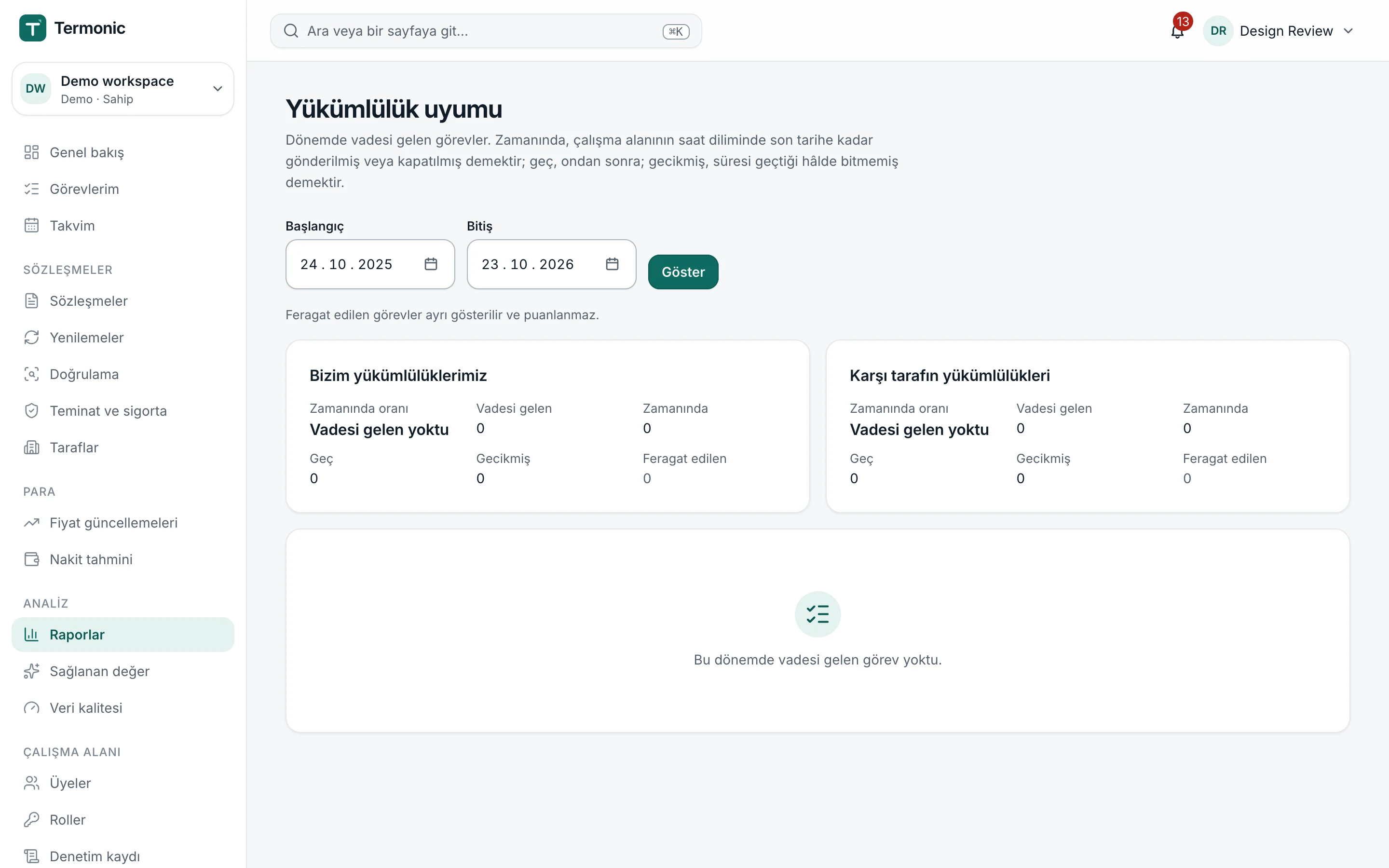The width and height of the screenshot is (1389, 868).
Task: Click the Fiyat güncellemeleri trend icon
Action: click(x=31, y=523)
